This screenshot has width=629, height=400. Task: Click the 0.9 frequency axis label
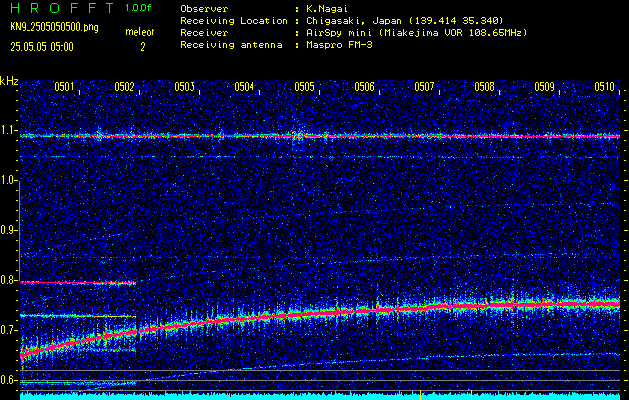[8, 230]
